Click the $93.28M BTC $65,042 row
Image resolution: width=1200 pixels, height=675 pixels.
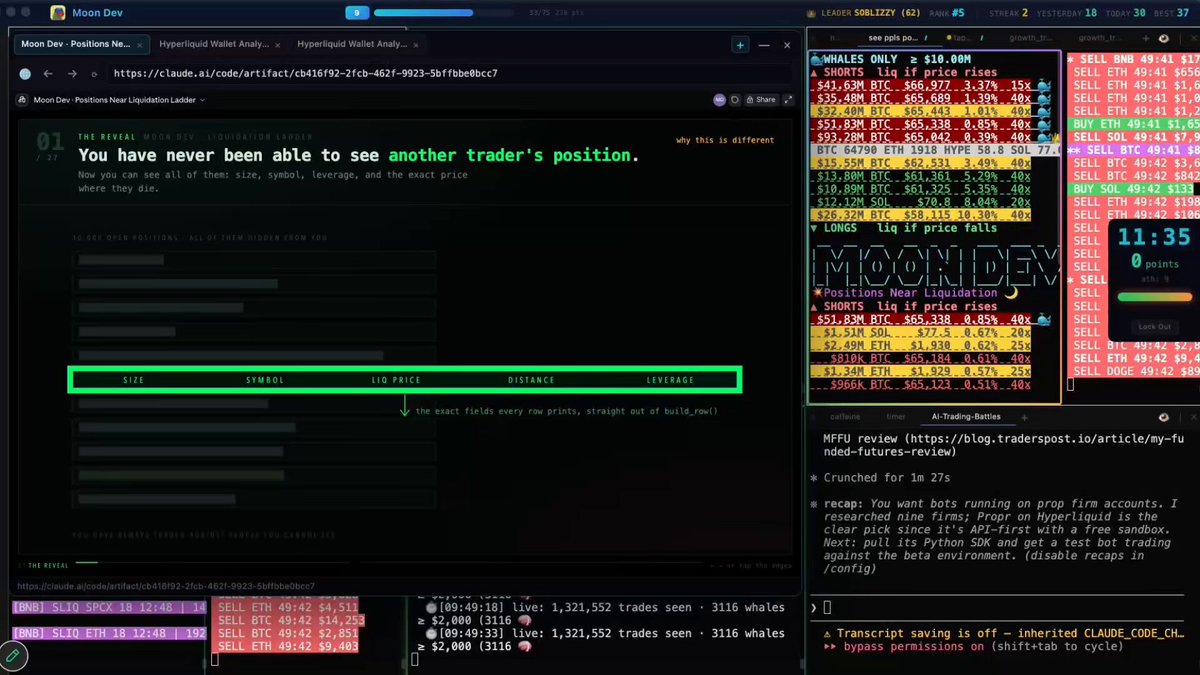(923, 137)
